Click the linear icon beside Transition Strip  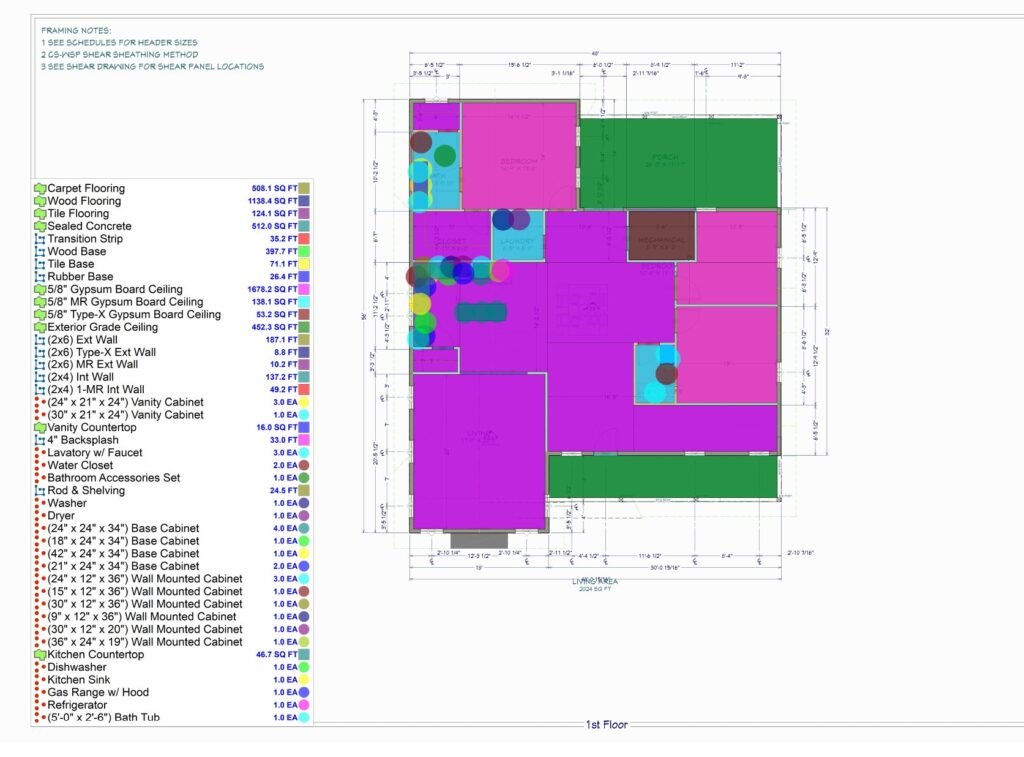[x=40, y=239]
